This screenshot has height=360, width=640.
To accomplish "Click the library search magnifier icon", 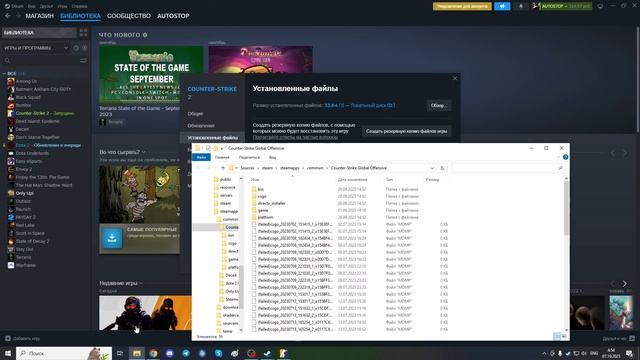I will [7, 60].
